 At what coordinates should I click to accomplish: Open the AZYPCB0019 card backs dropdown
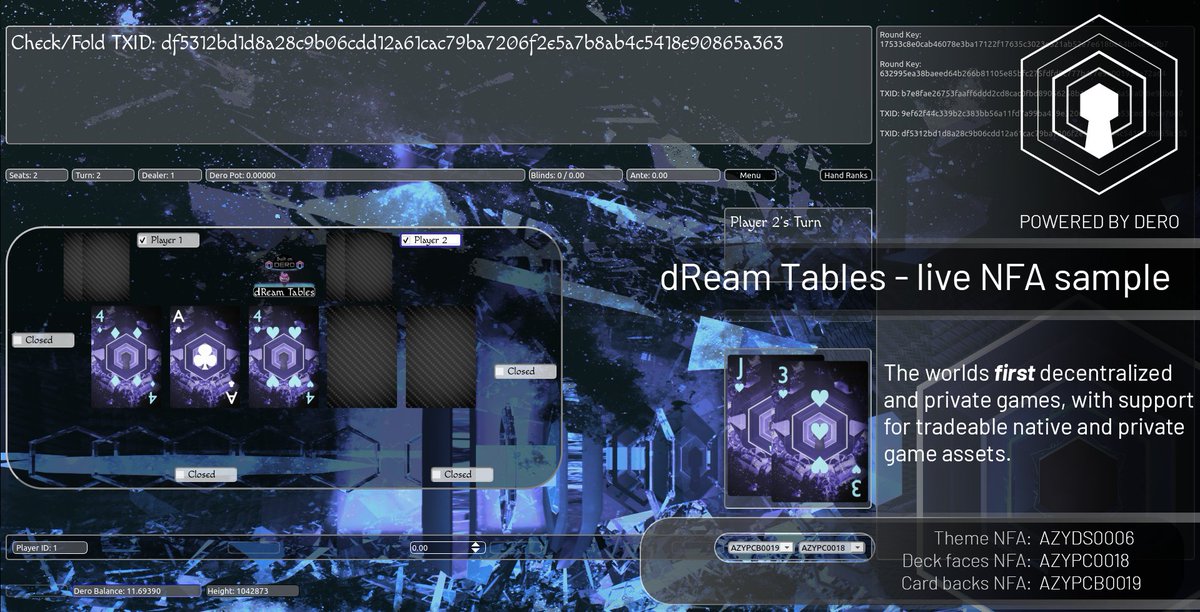coord(761,548)
